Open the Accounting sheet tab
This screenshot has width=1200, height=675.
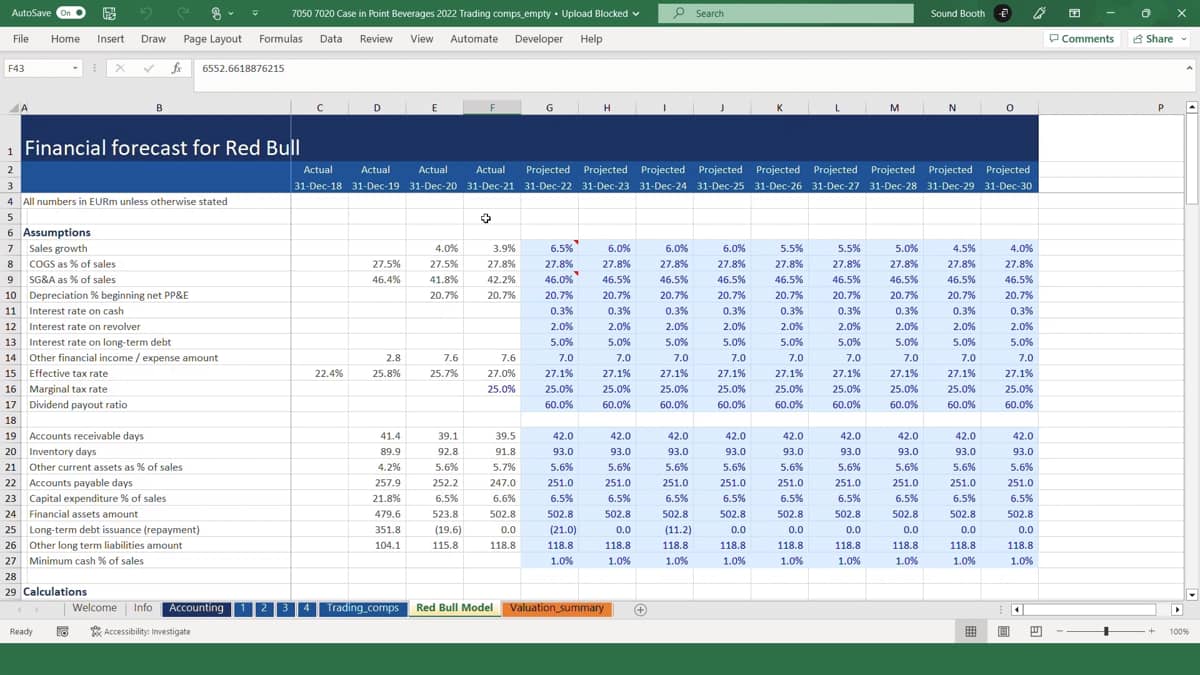click(x=196, y=608)
